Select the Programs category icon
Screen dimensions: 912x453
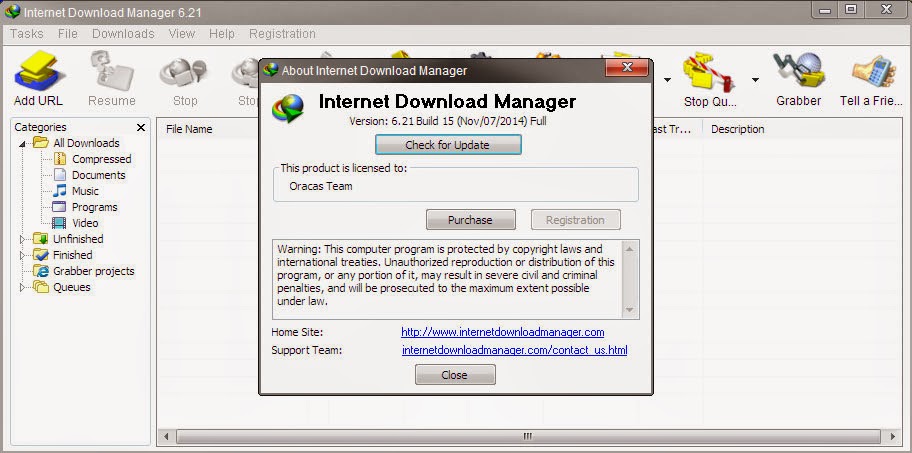point(59,207)
